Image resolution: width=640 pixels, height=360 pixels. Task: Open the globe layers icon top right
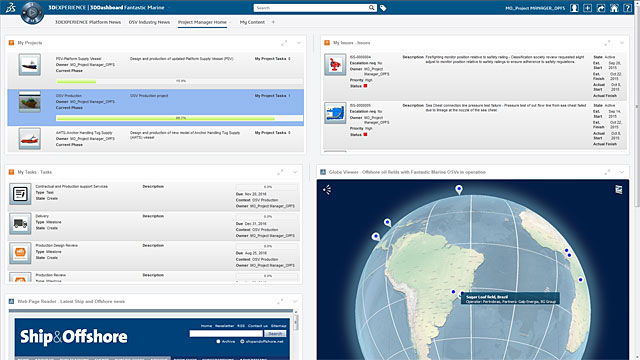(x=619, y=189)
